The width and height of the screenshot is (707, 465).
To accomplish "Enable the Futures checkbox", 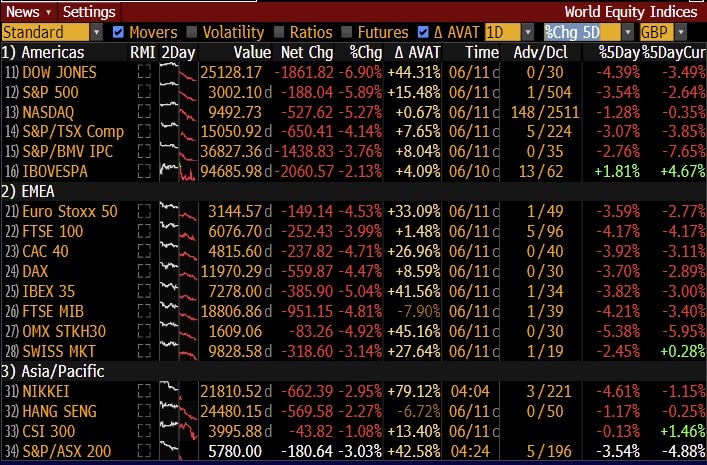I will pos(347,32).
